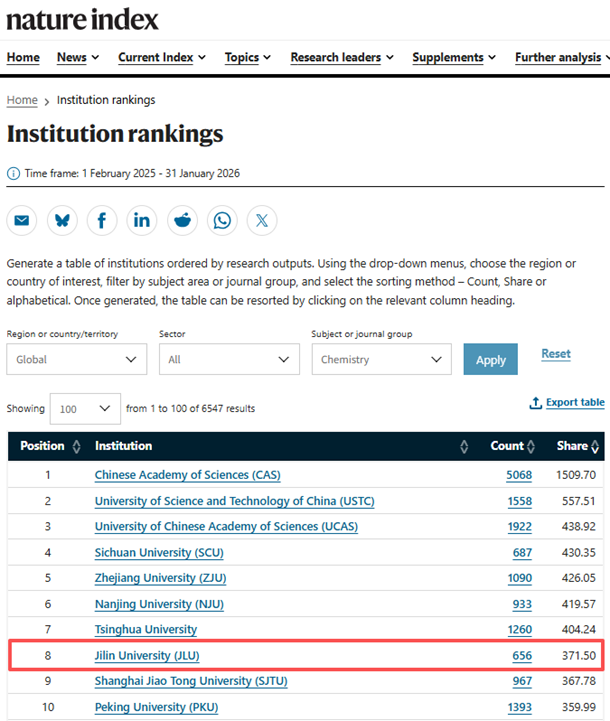Click count 1260 for Tsinghua University
Screen dimensions: 610x721
pyautogui.click(x=520, y=629)
